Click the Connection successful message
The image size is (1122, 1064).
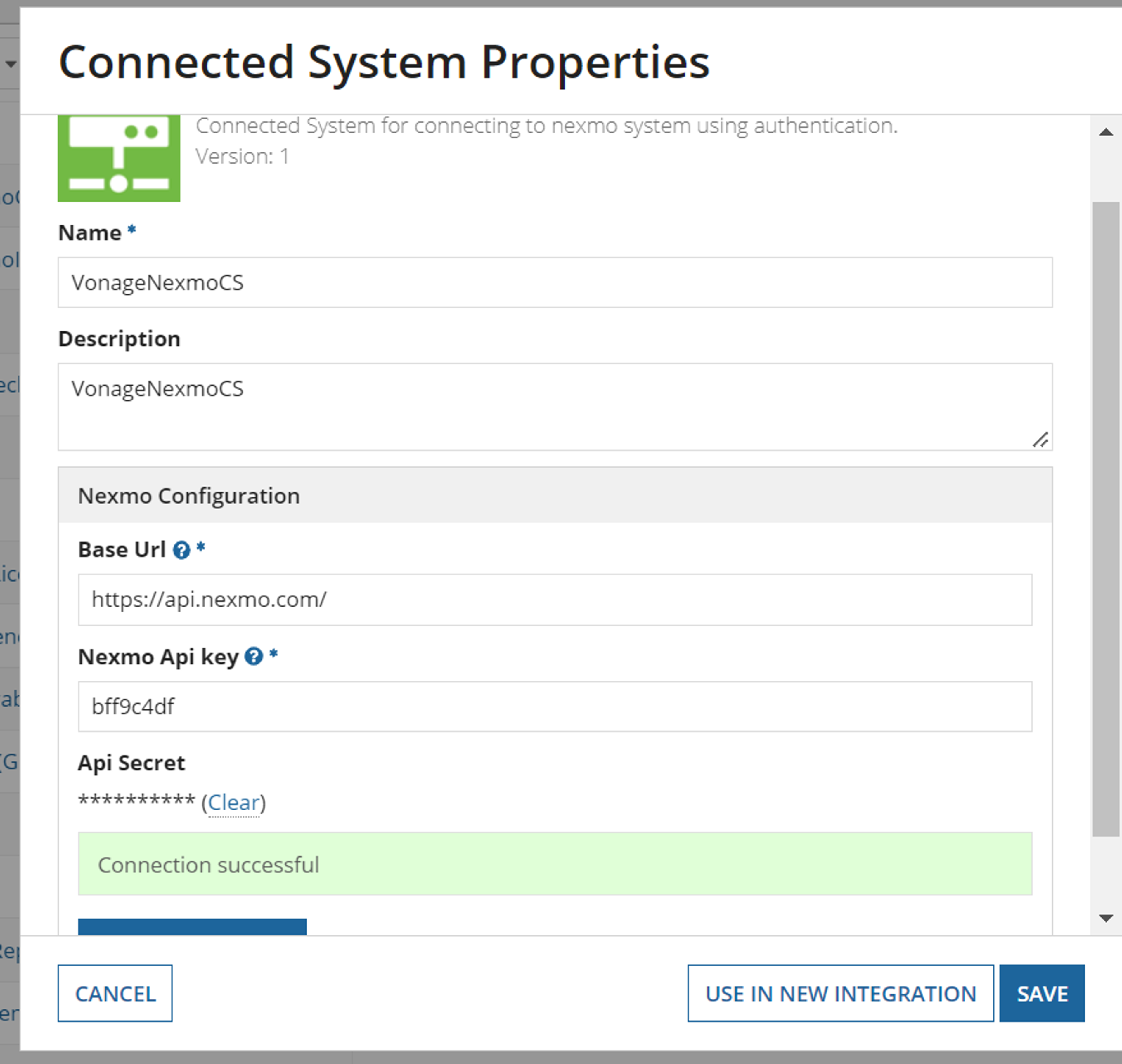[555, 864]
